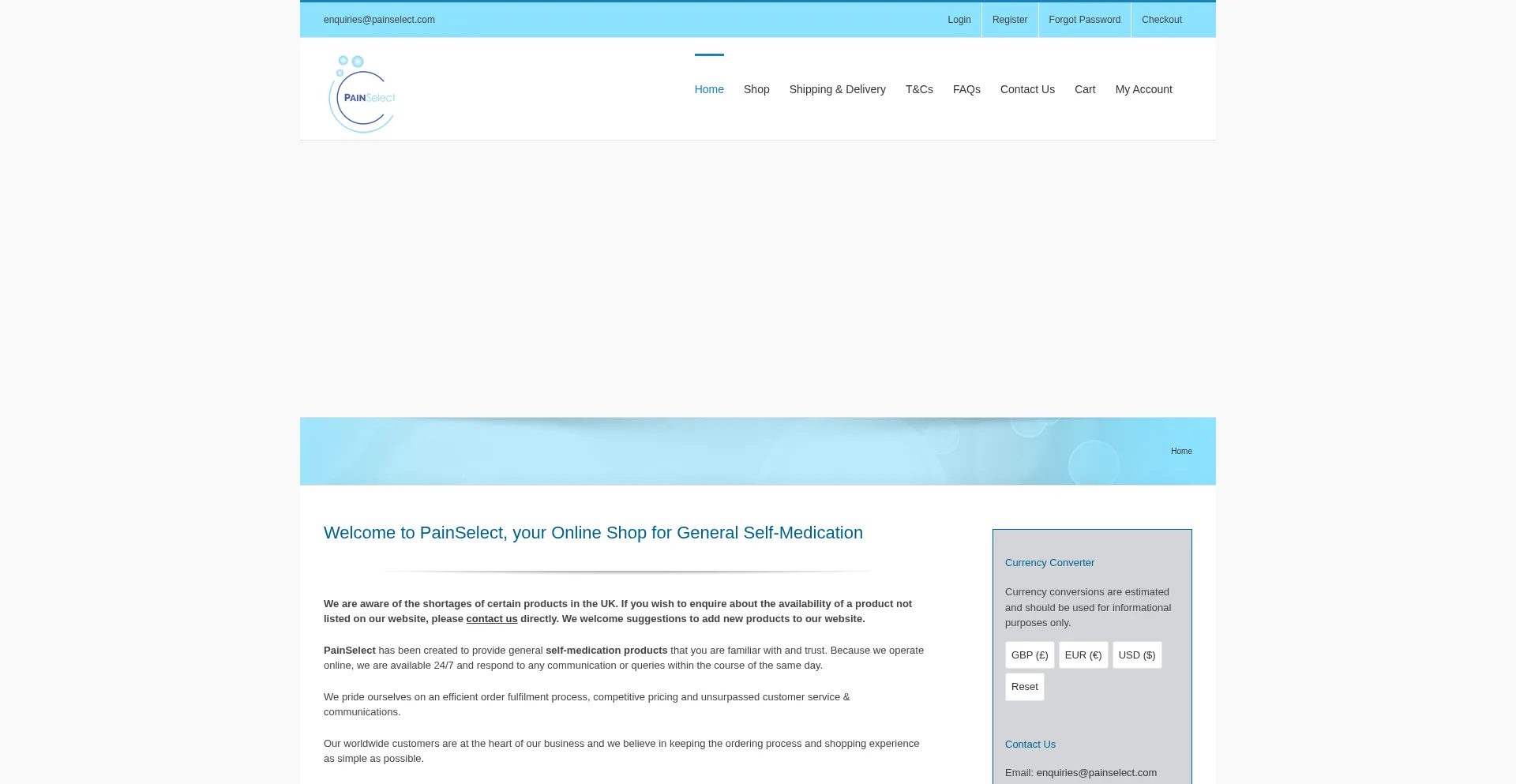This screenshot has width=1516, height=784.
Task: Click the Contact Us sidebar heading
Action: click(x=1030, y=745)
